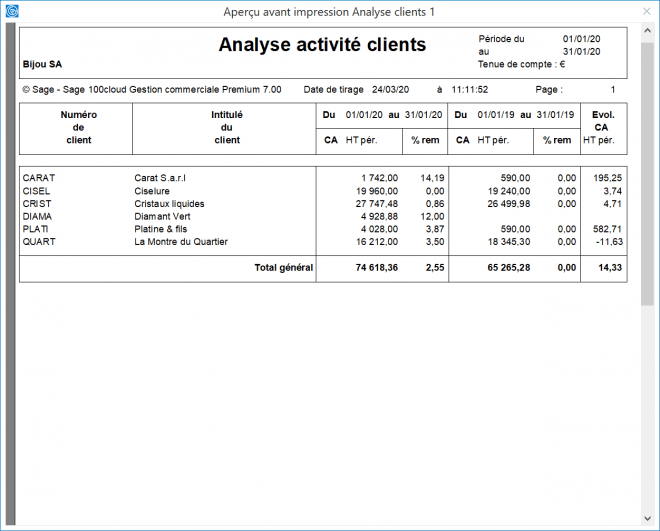Screen dimensions: 660x531
Task: Click the evolution value 3,74
Action: pos(612,191)
